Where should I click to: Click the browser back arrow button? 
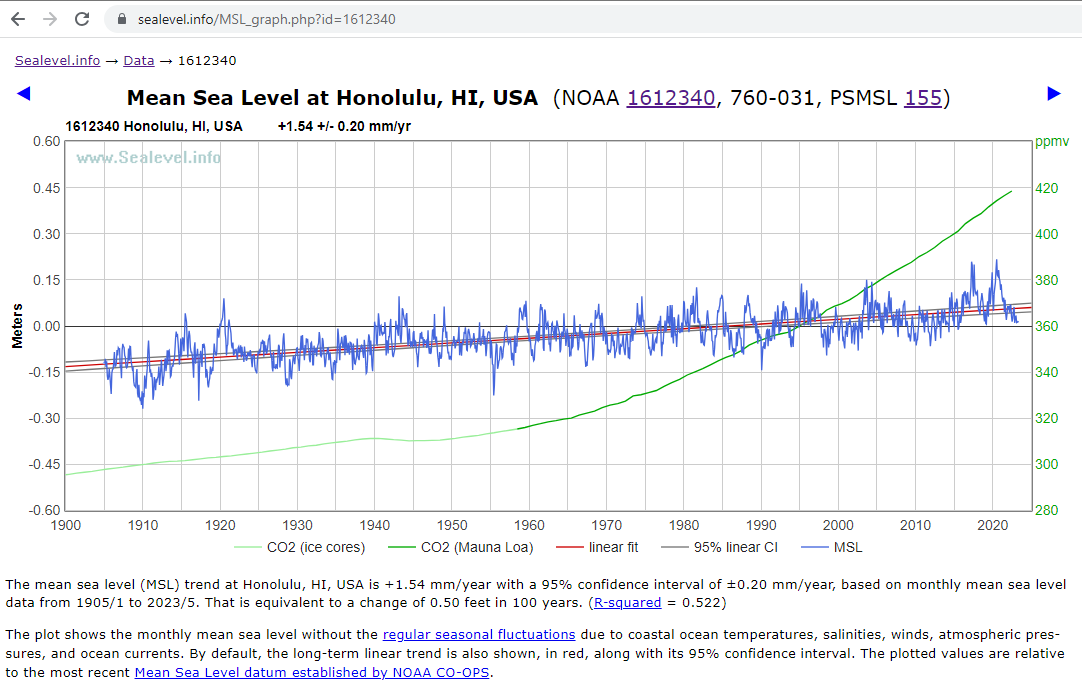(17, 19)
